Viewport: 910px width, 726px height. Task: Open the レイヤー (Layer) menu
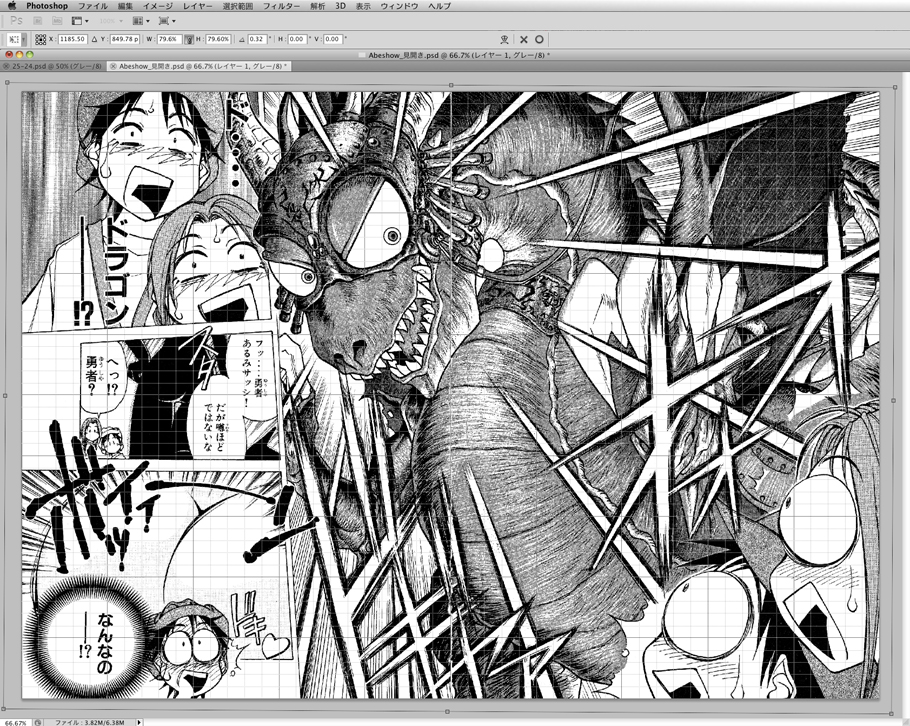(x=198, y=6)
